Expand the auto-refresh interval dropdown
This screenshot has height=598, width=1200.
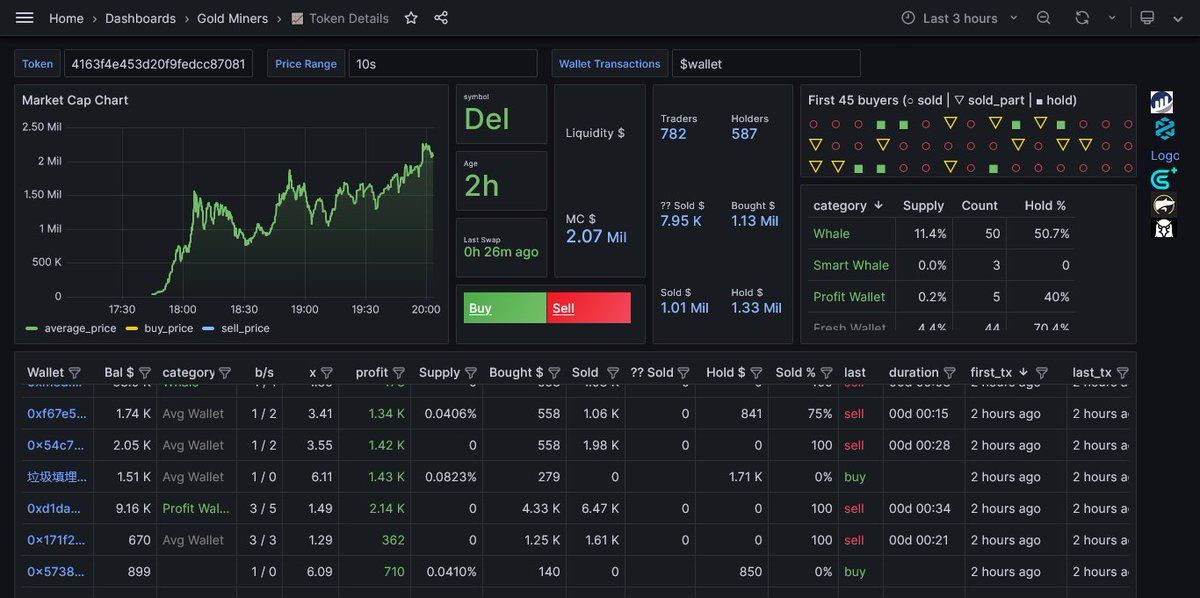(x=1111, y=18)
